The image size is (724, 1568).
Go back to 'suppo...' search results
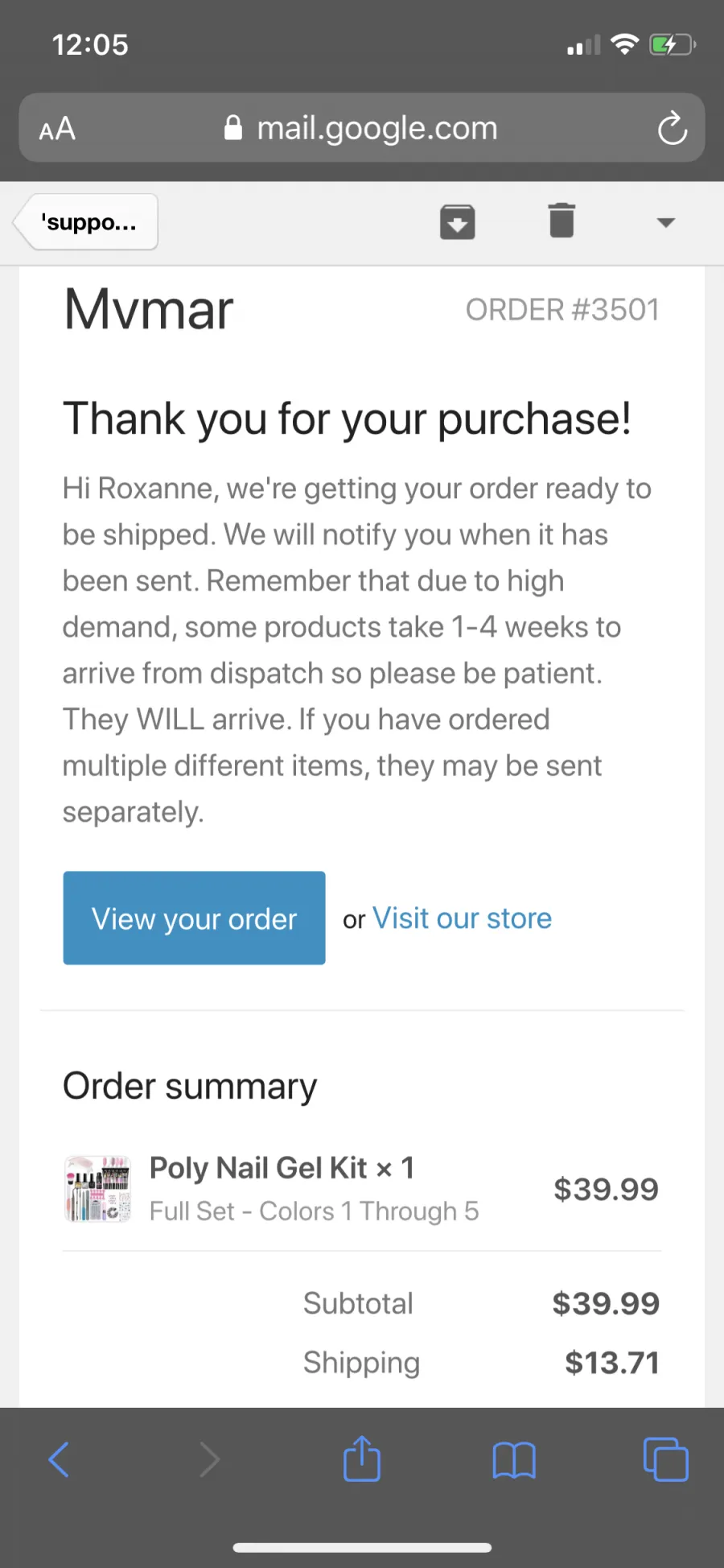[x=86, y=222]
